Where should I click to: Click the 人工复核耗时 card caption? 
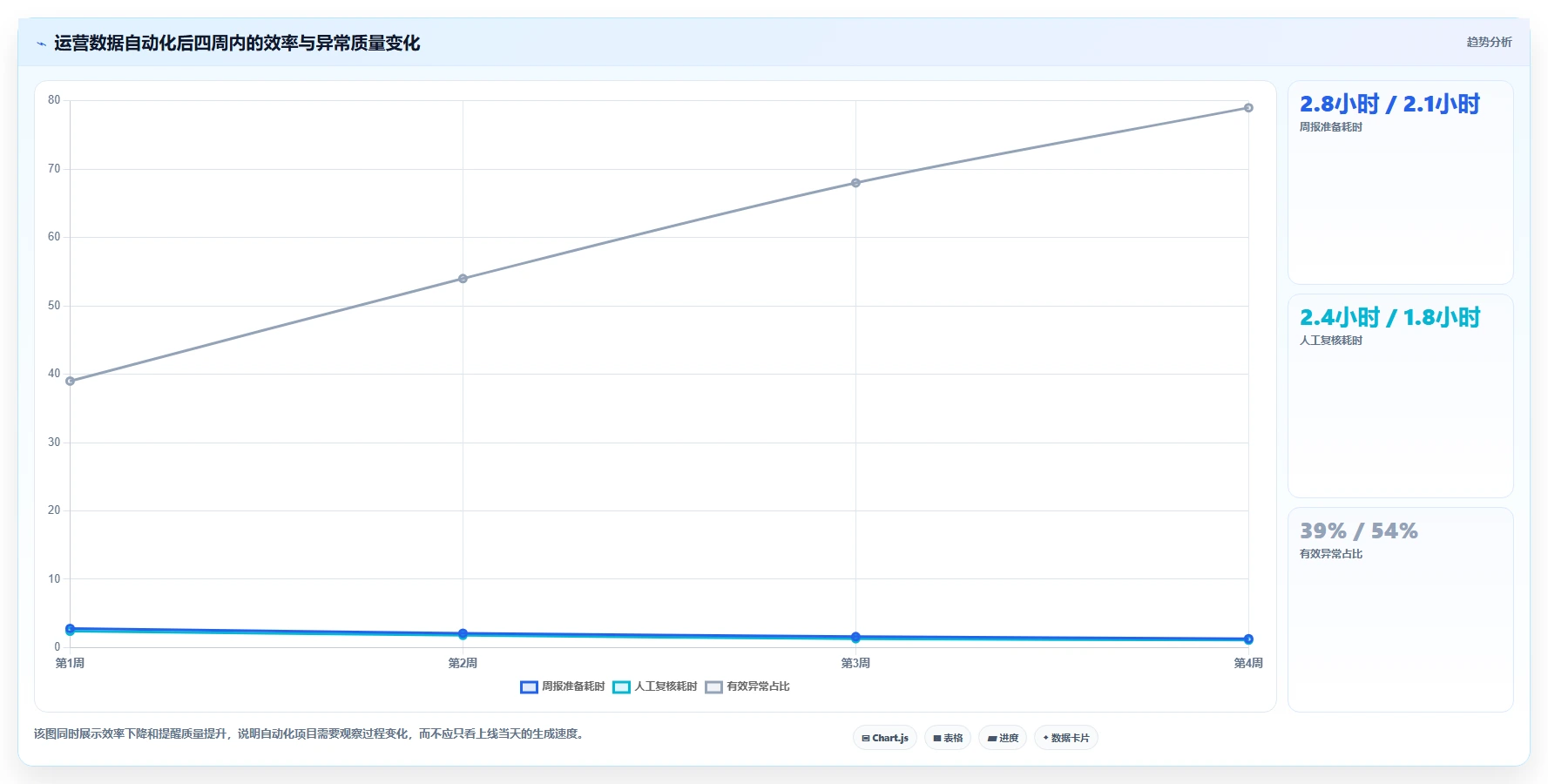click(1331, 341)
